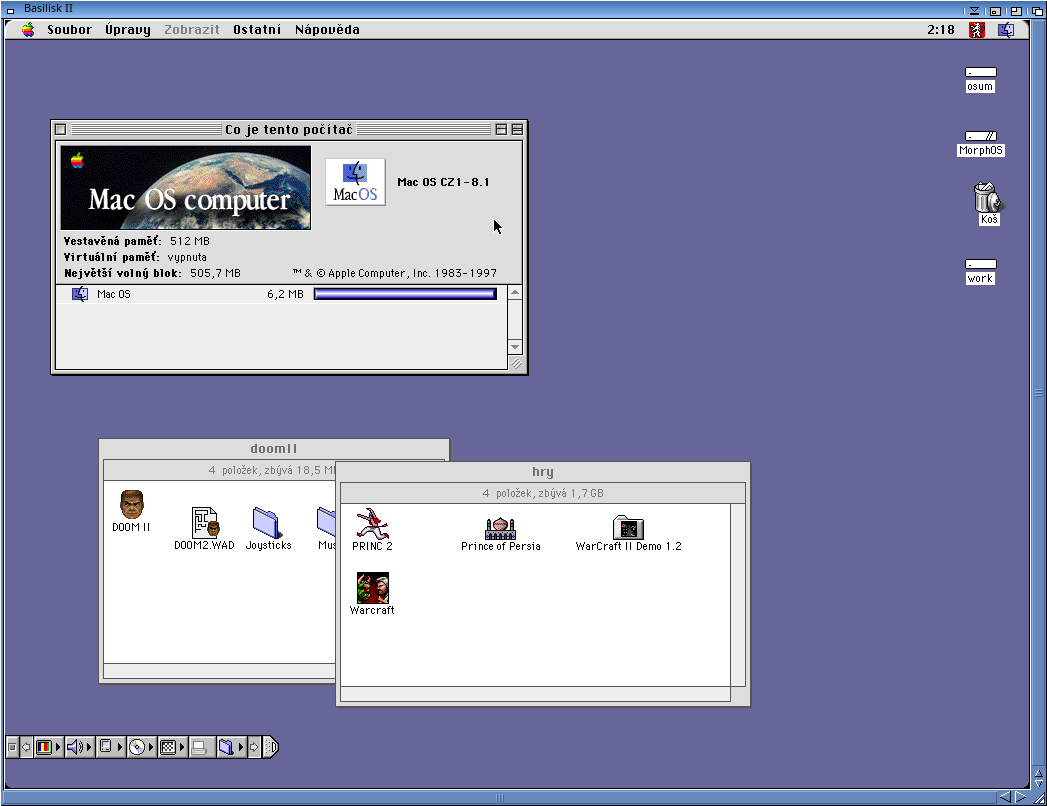Image resolution: width=1047 pixels, height=806 pixels.
Task: Open the Warcraft game icon
Action: [372, 587]
